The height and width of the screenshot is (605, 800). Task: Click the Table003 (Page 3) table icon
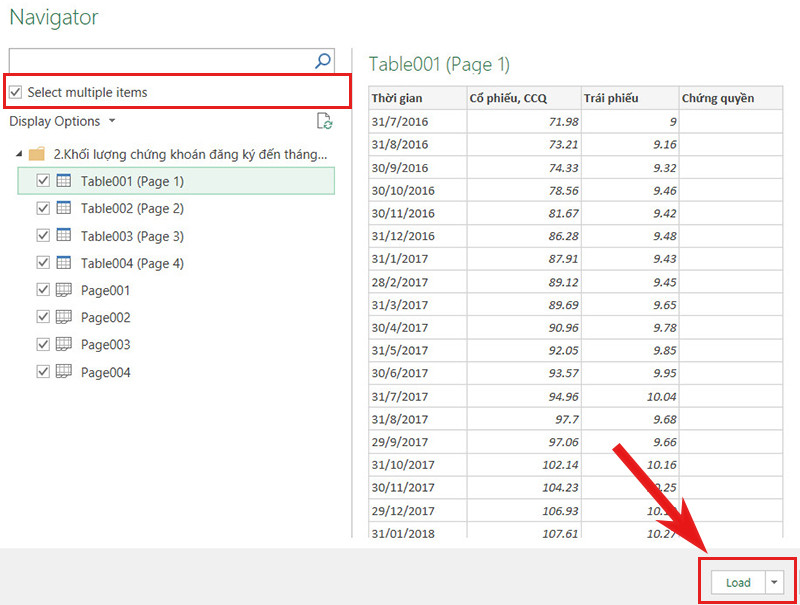64,236
